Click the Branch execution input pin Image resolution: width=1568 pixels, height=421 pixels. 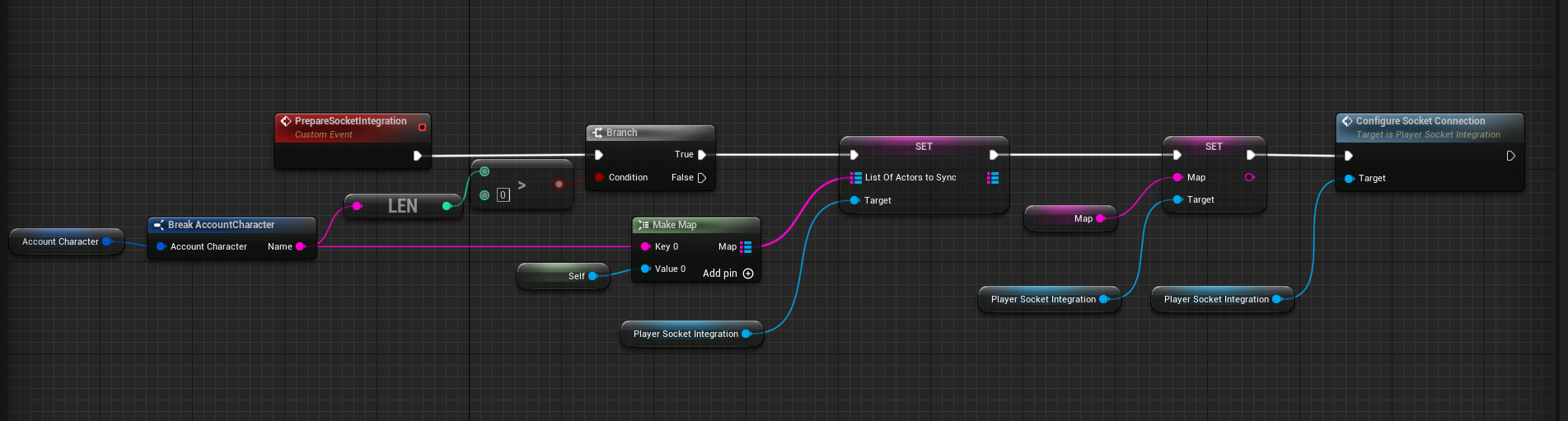click(599, 154)
